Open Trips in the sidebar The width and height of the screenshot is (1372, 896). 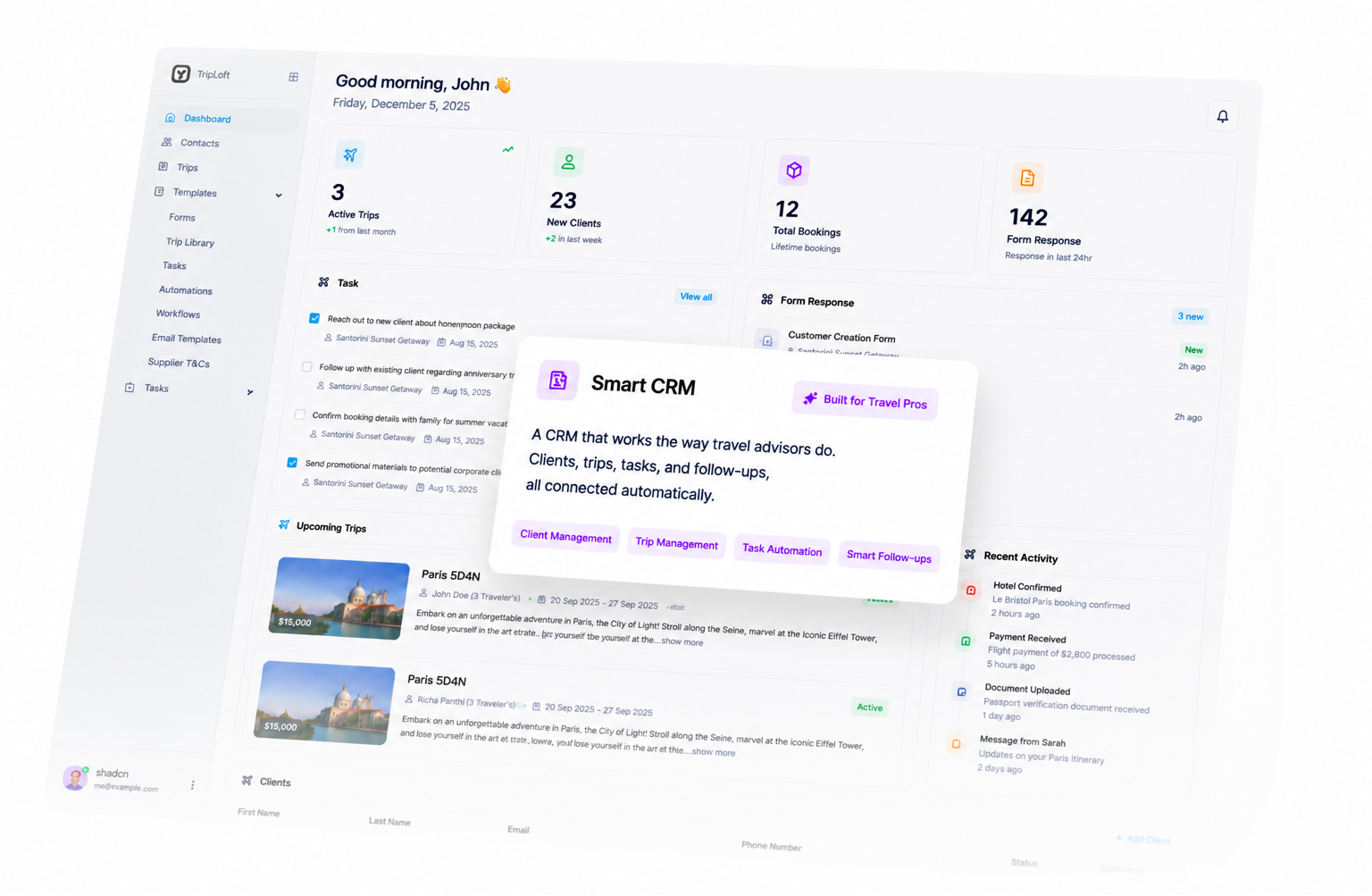(187, 167)
